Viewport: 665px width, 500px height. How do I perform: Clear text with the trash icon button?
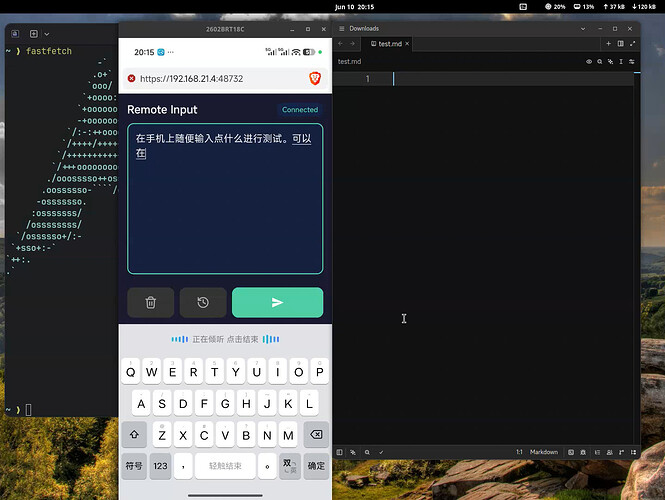151,302
